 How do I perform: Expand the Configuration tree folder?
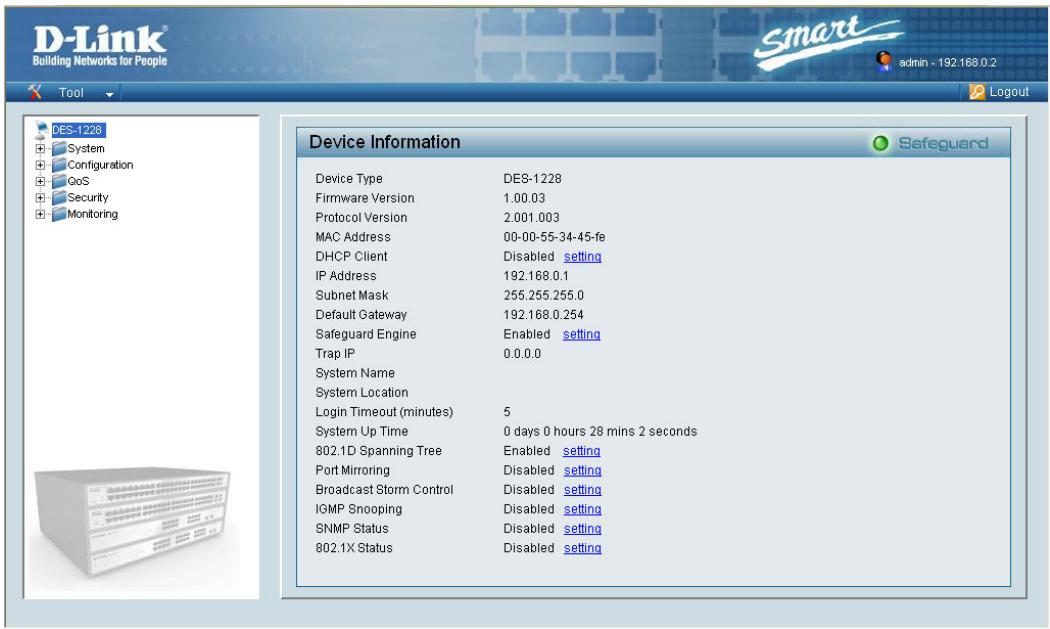coord(40,165)
